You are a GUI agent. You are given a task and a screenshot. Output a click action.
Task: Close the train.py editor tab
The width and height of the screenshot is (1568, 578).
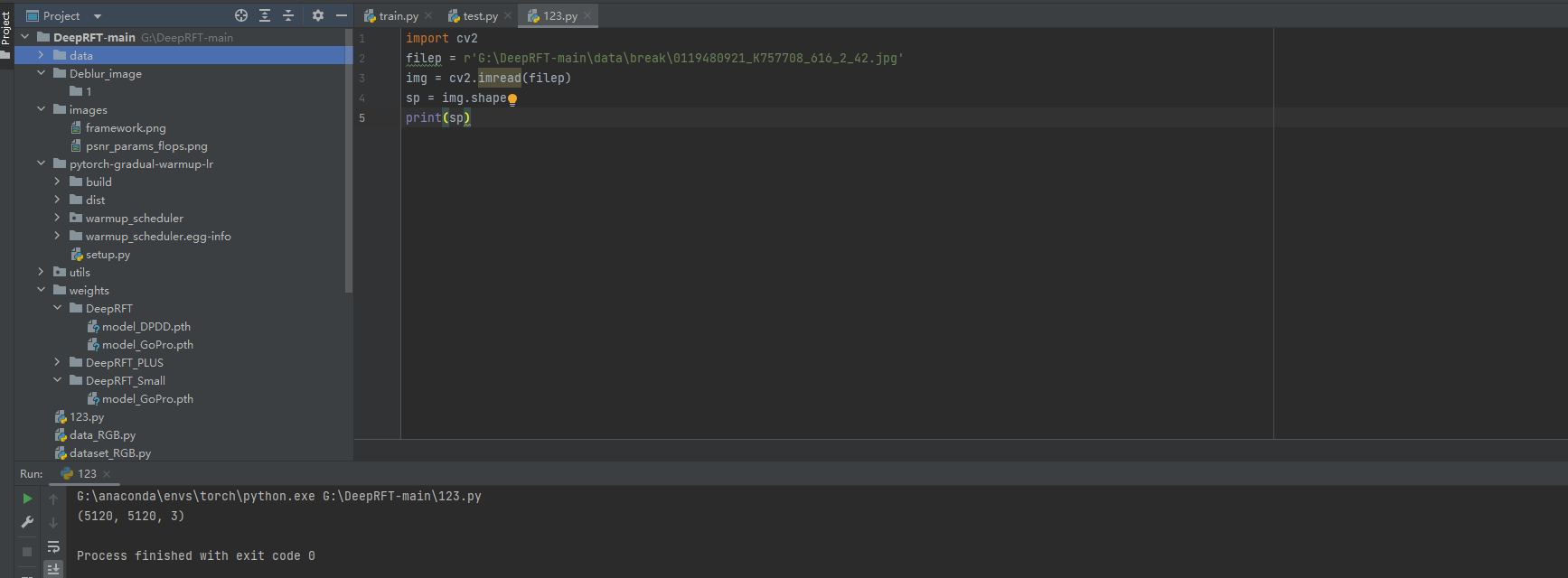(428, 15)
